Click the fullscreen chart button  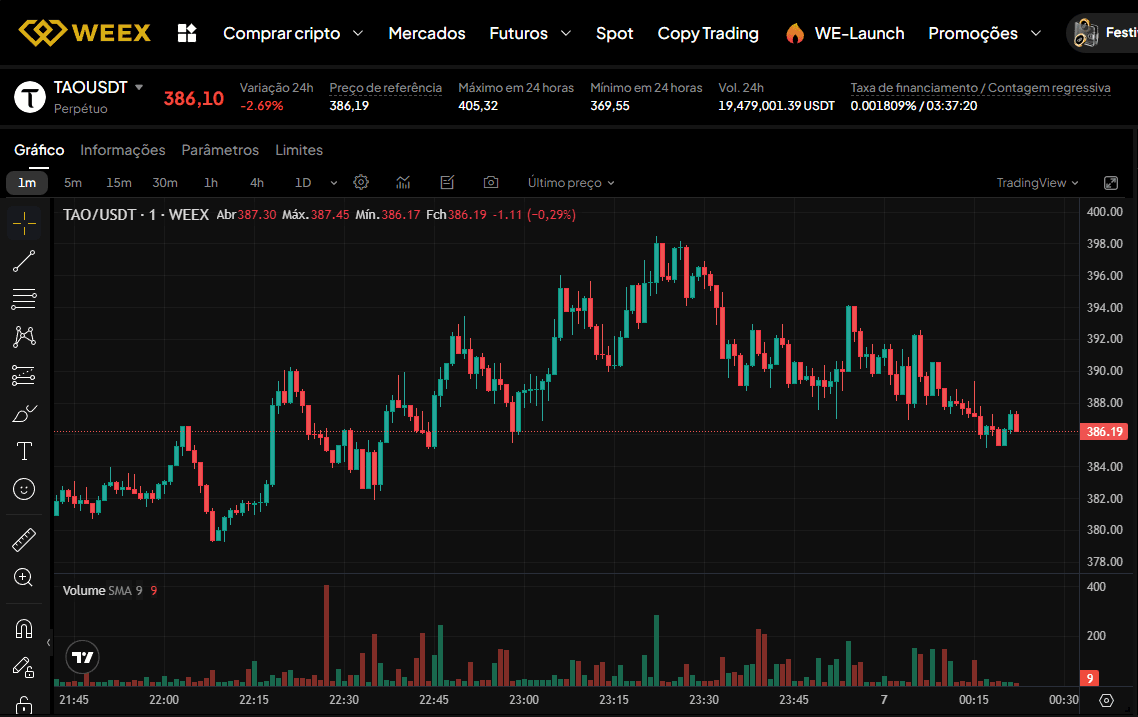(x=1111, y=183)
